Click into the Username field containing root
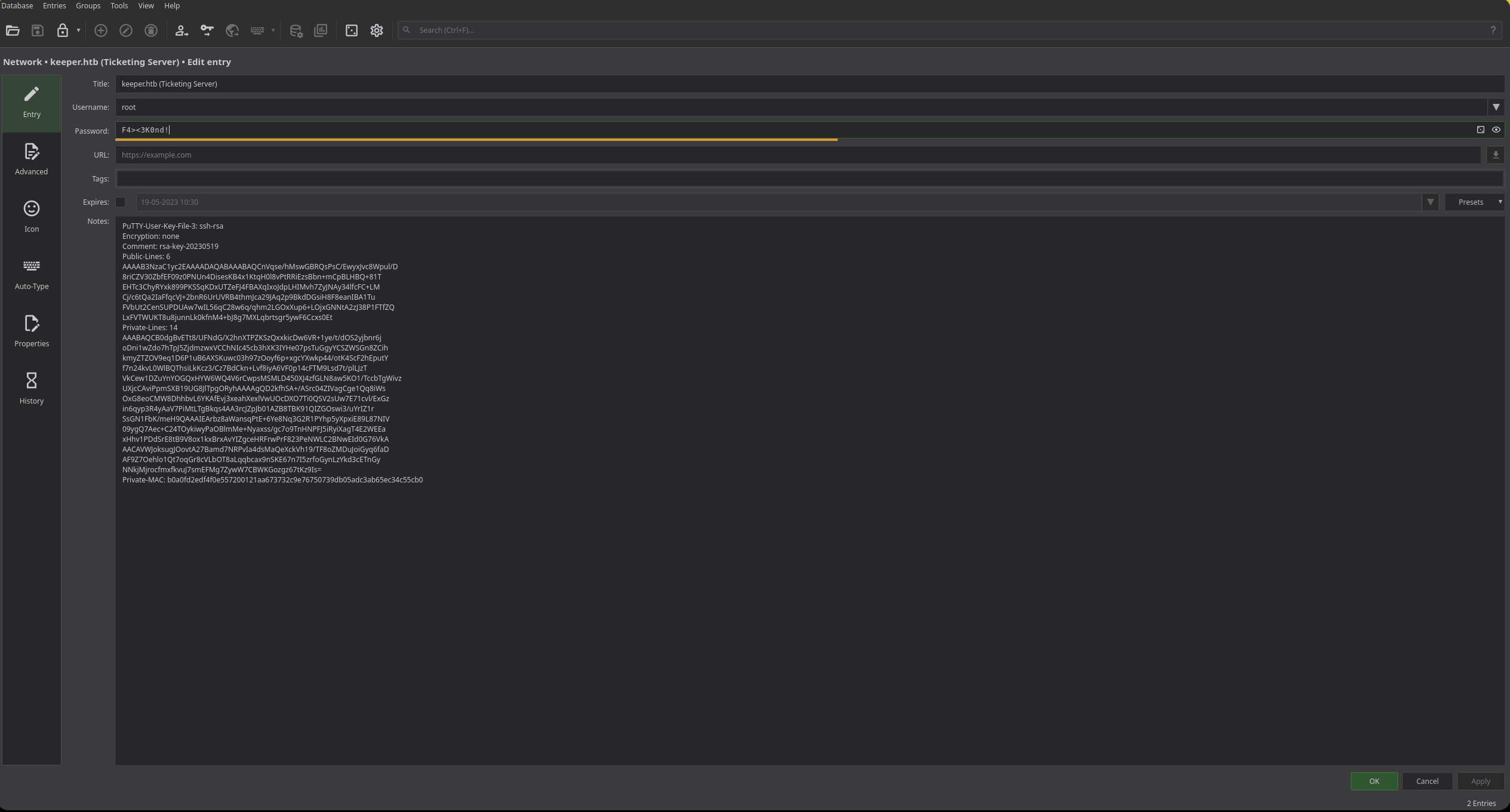Image resolution: width=1510 pixels, height=812 pixels. tap(801, 107)
